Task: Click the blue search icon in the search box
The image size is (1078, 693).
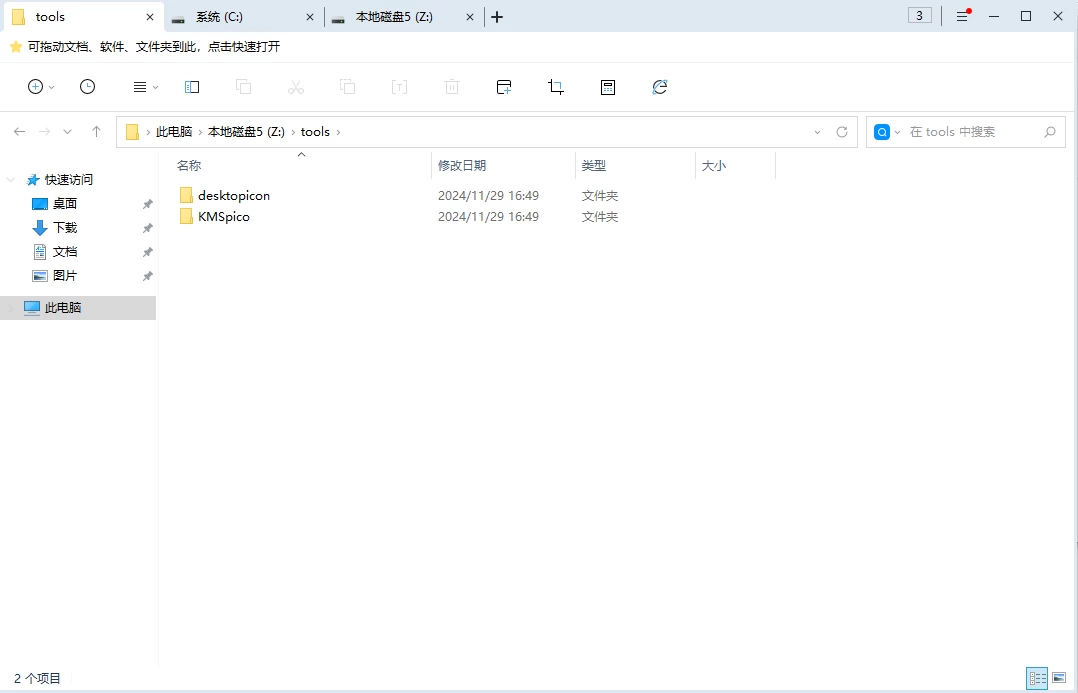Action: click(881, 131)
